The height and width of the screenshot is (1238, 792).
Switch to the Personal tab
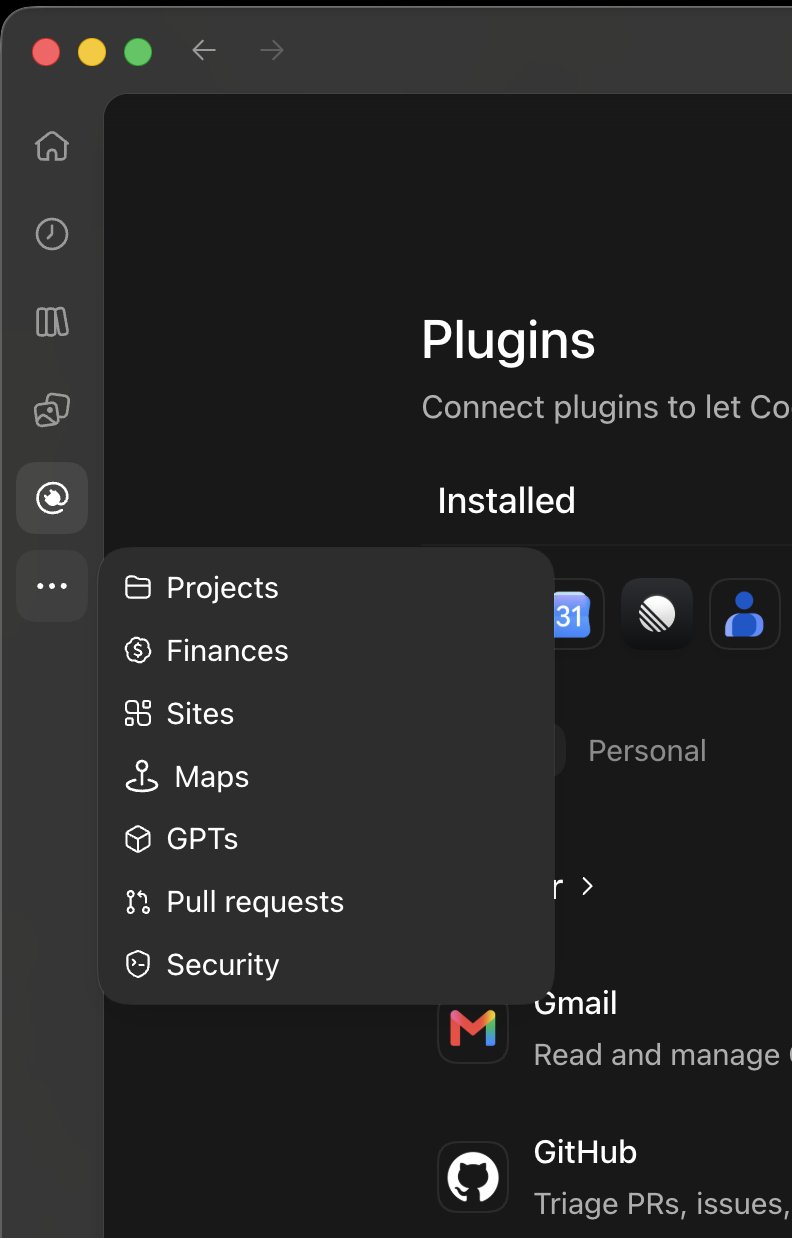pyautogui.click(x=647, y=751)
